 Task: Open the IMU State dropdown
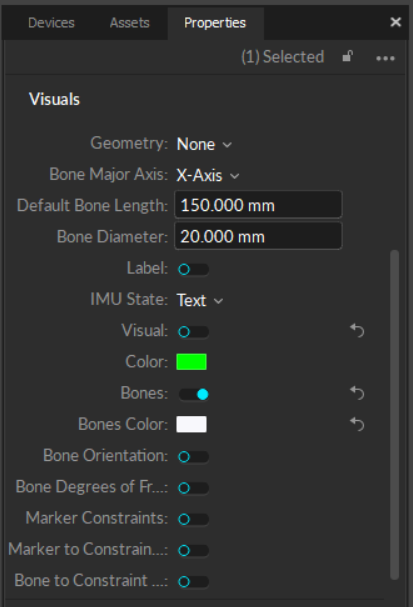(x=200, y=300)
